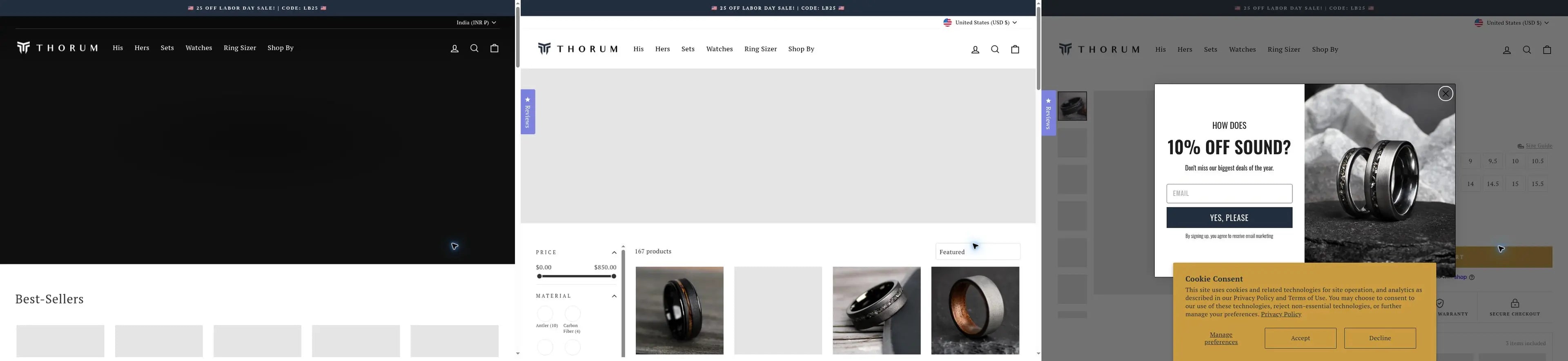Click maximum price slider handle
The width and height of the screenshot is (1568, 361).
614,277
